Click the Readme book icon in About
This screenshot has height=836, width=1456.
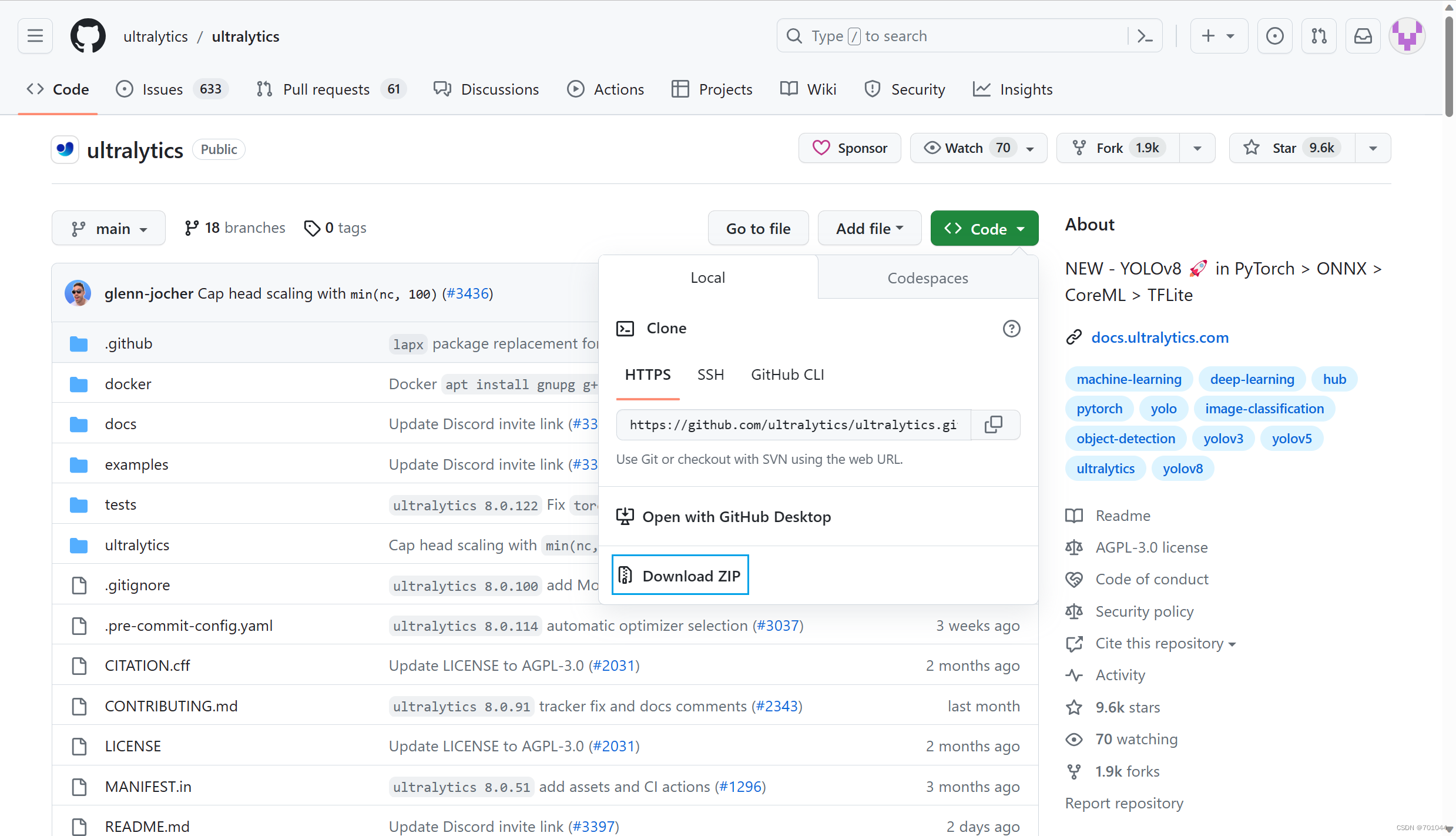(1074, 516)
